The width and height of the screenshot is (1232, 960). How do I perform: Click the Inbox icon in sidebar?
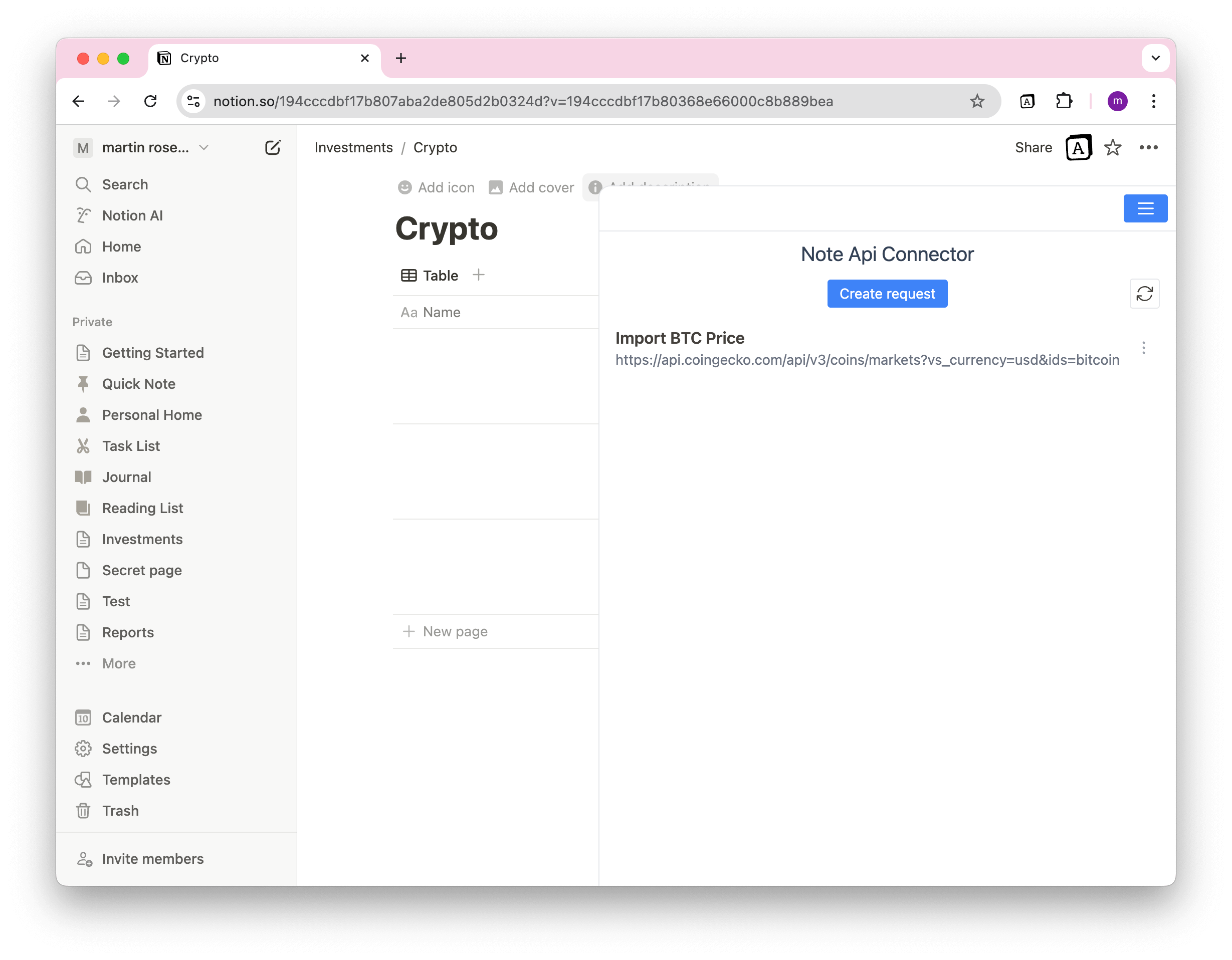click(x=84, y=278)
